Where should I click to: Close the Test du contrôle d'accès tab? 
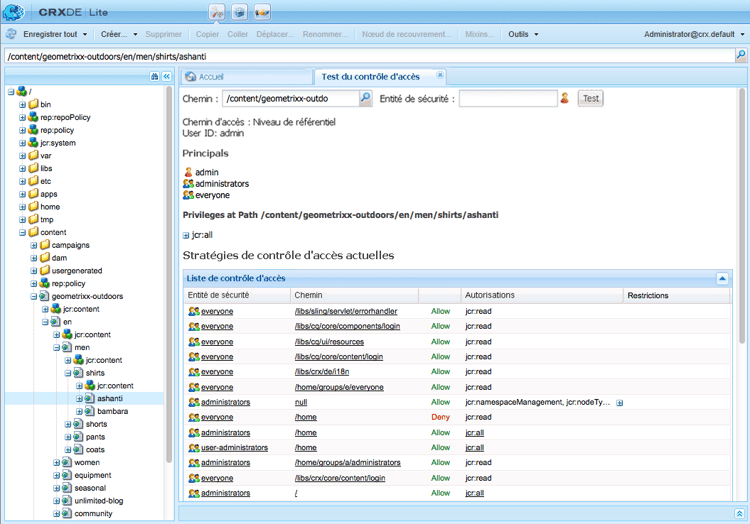pos(440,75)
